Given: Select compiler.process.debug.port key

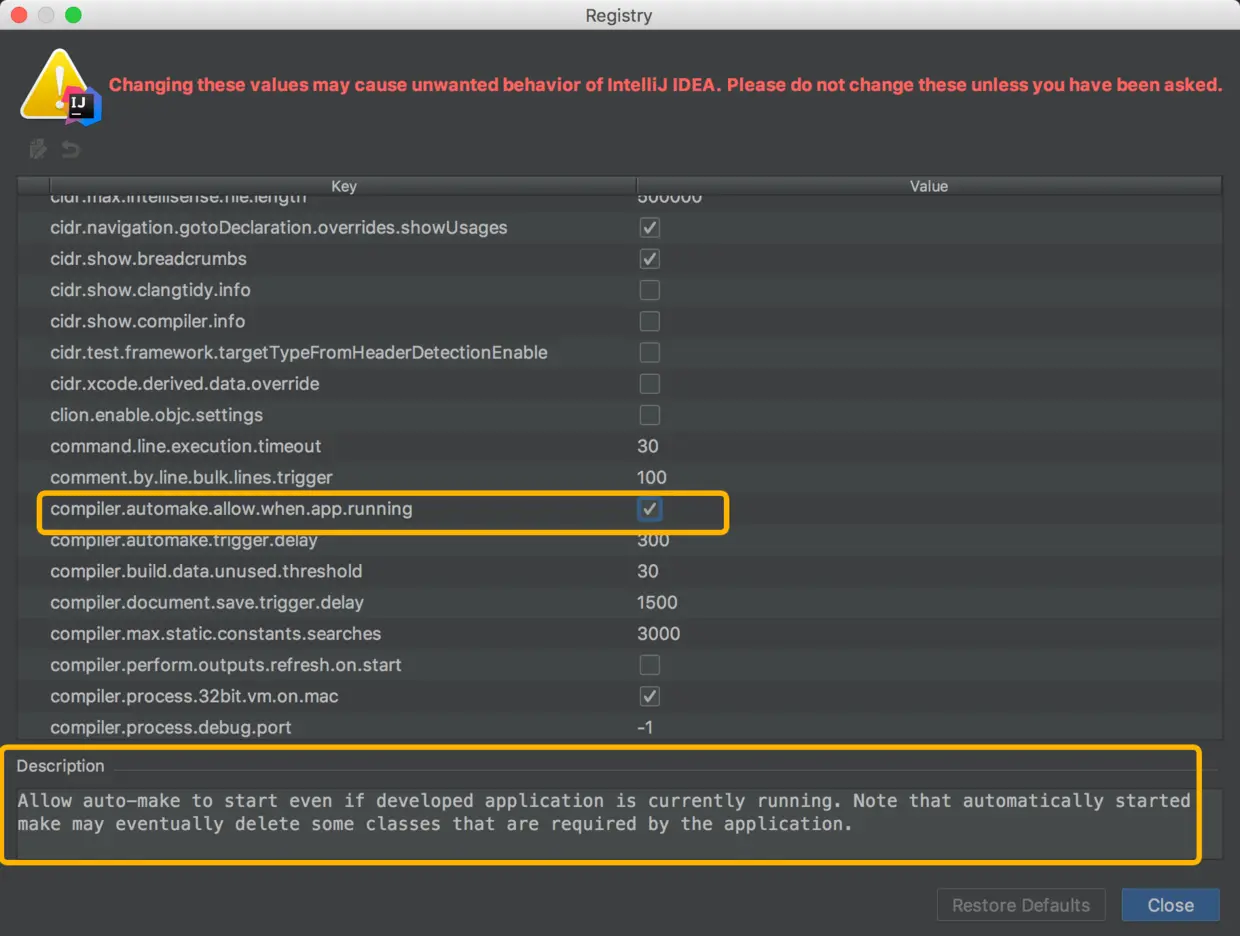Looking at the screenshot, I should click(x=171, y=727).
